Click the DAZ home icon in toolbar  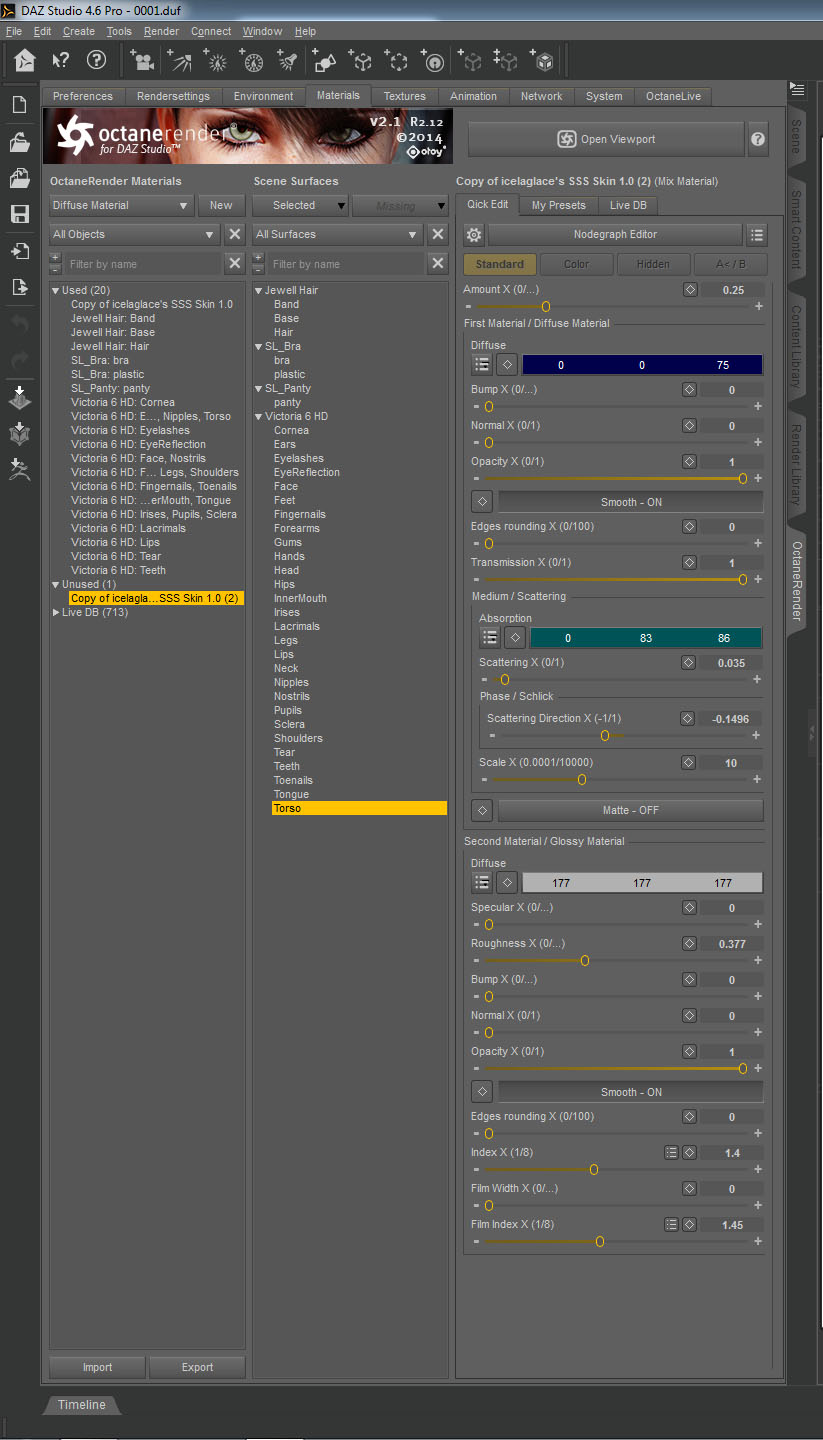click(x=25, y=61)
